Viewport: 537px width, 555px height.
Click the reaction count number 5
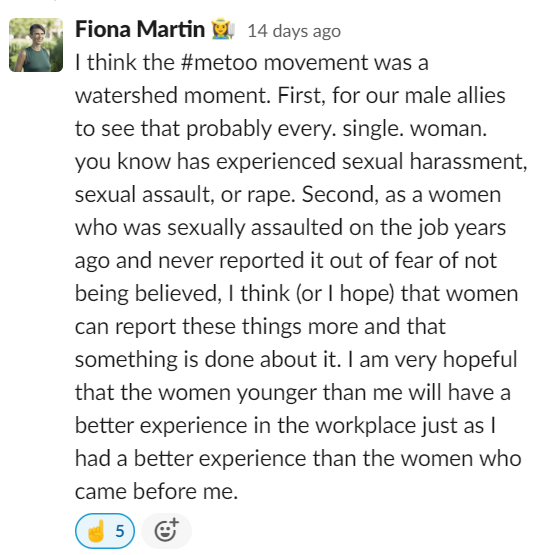click(x=120, y=531)
